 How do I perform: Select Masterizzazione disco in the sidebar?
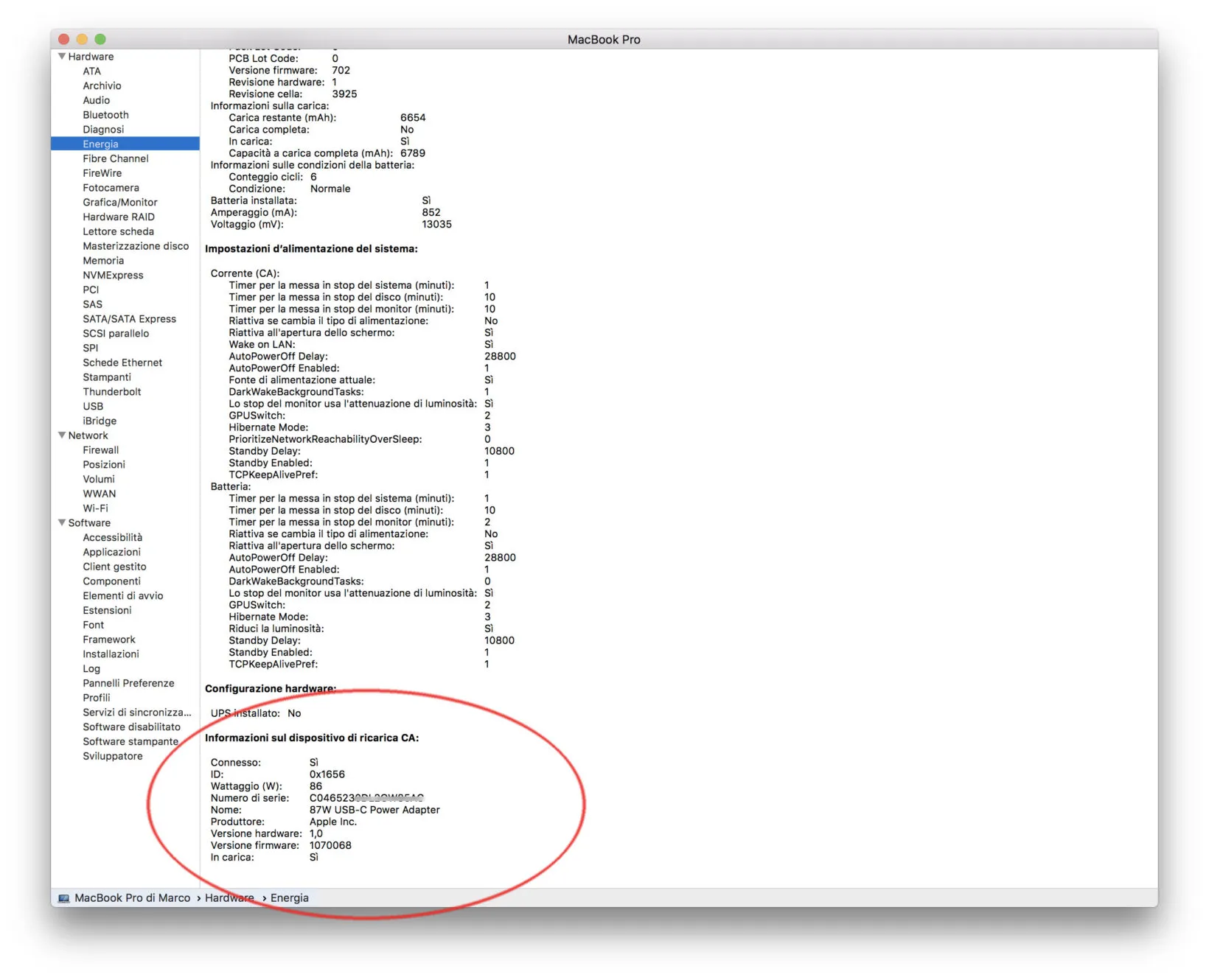tap(136, 246)
